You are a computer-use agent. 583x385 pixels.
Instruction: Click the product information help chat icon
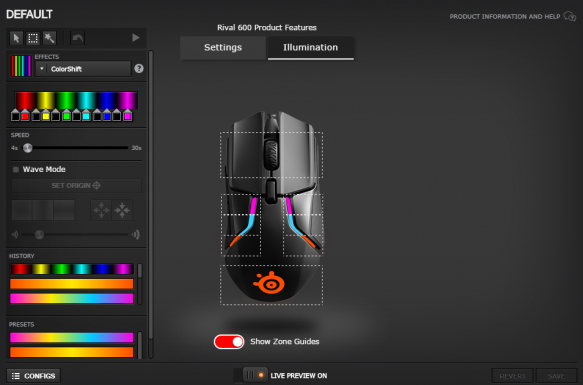(x=569, y=16)
